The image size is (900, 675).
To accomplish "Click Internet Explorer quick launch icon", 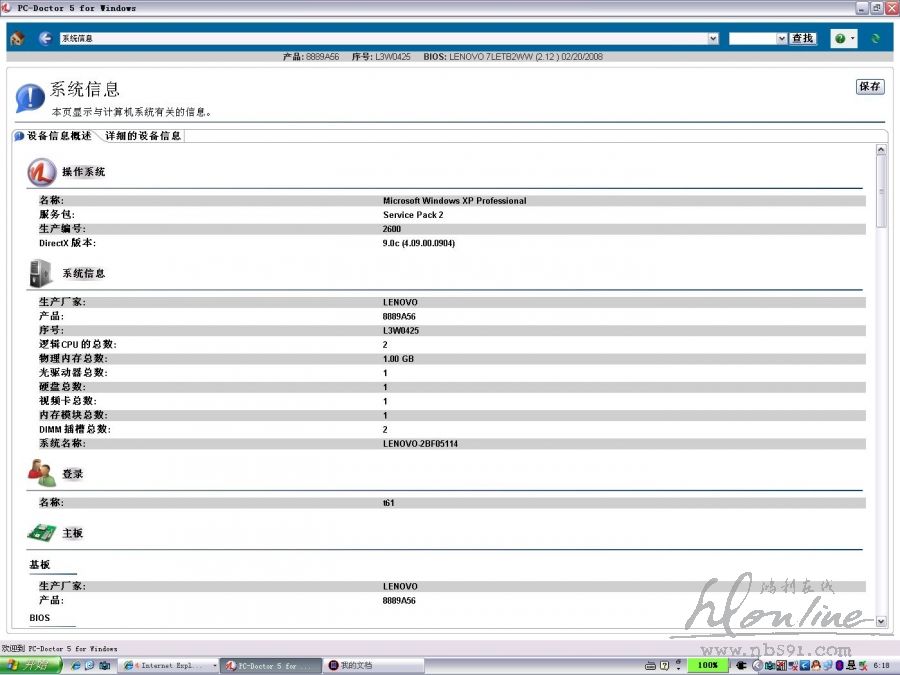I will [75, 666].
